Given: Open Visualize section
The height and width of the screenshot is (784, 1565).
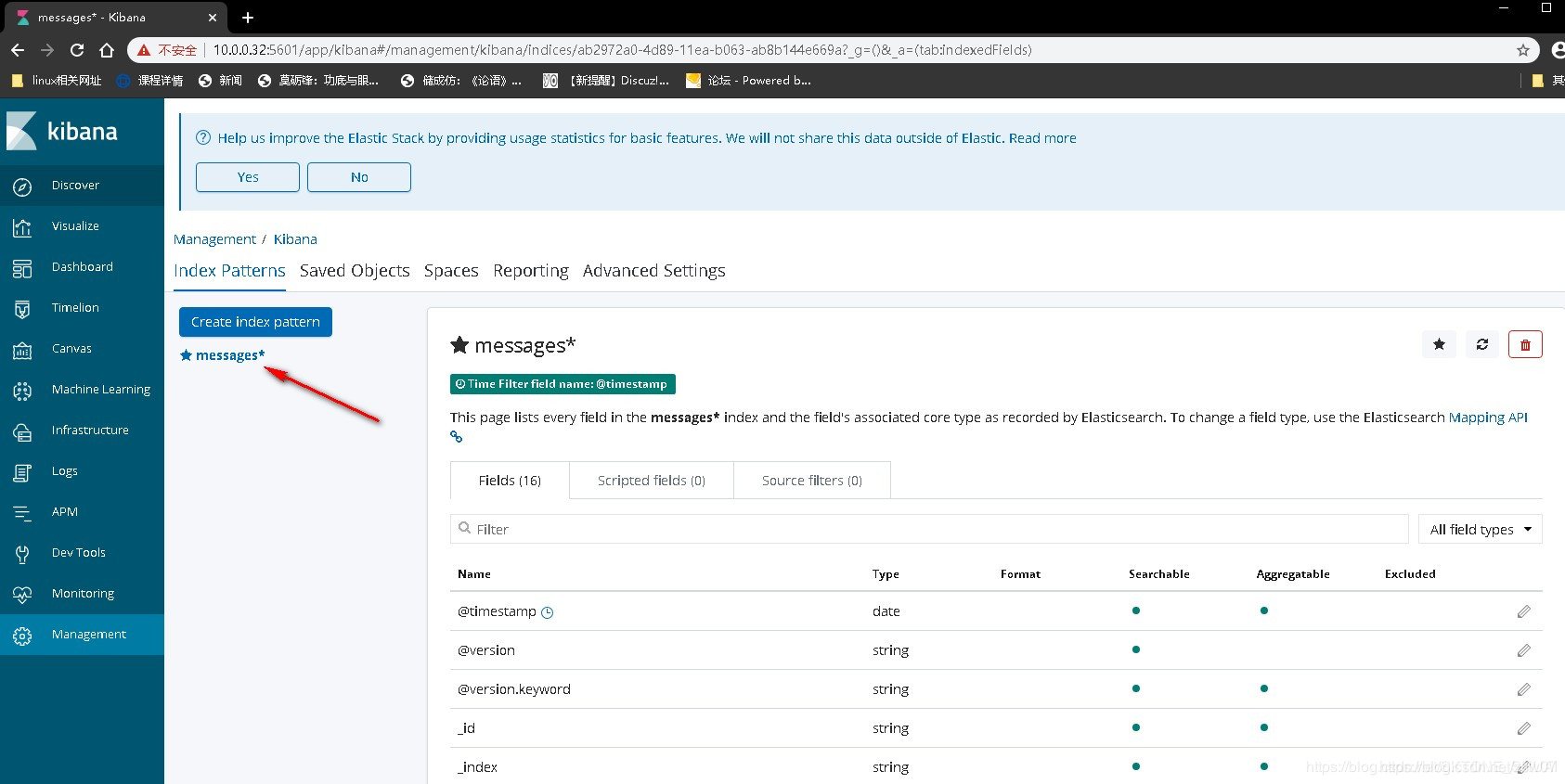Looking at the screenshot, I should pyautogui.click(x=82, y=226).
